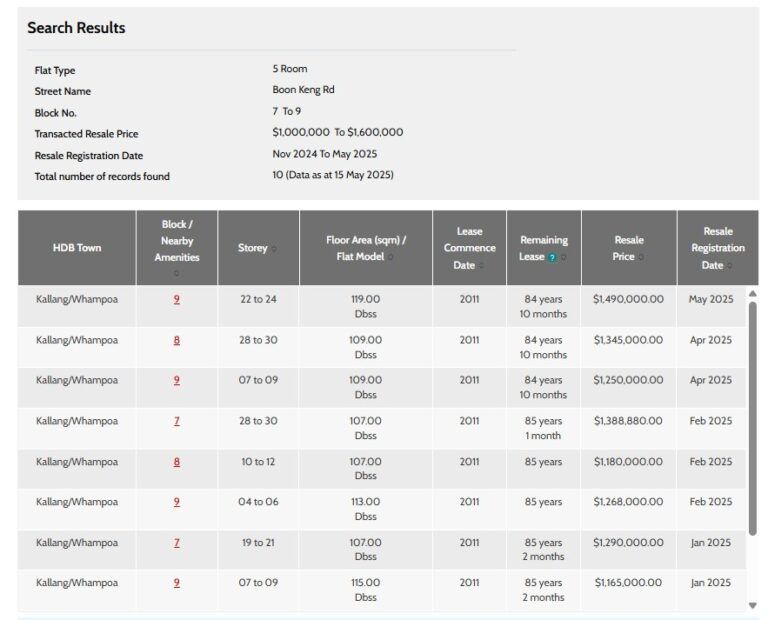Open Block 8 link for $1,180,000 flat
This screenshot has width=768, height=620.
tap(177, 462)
